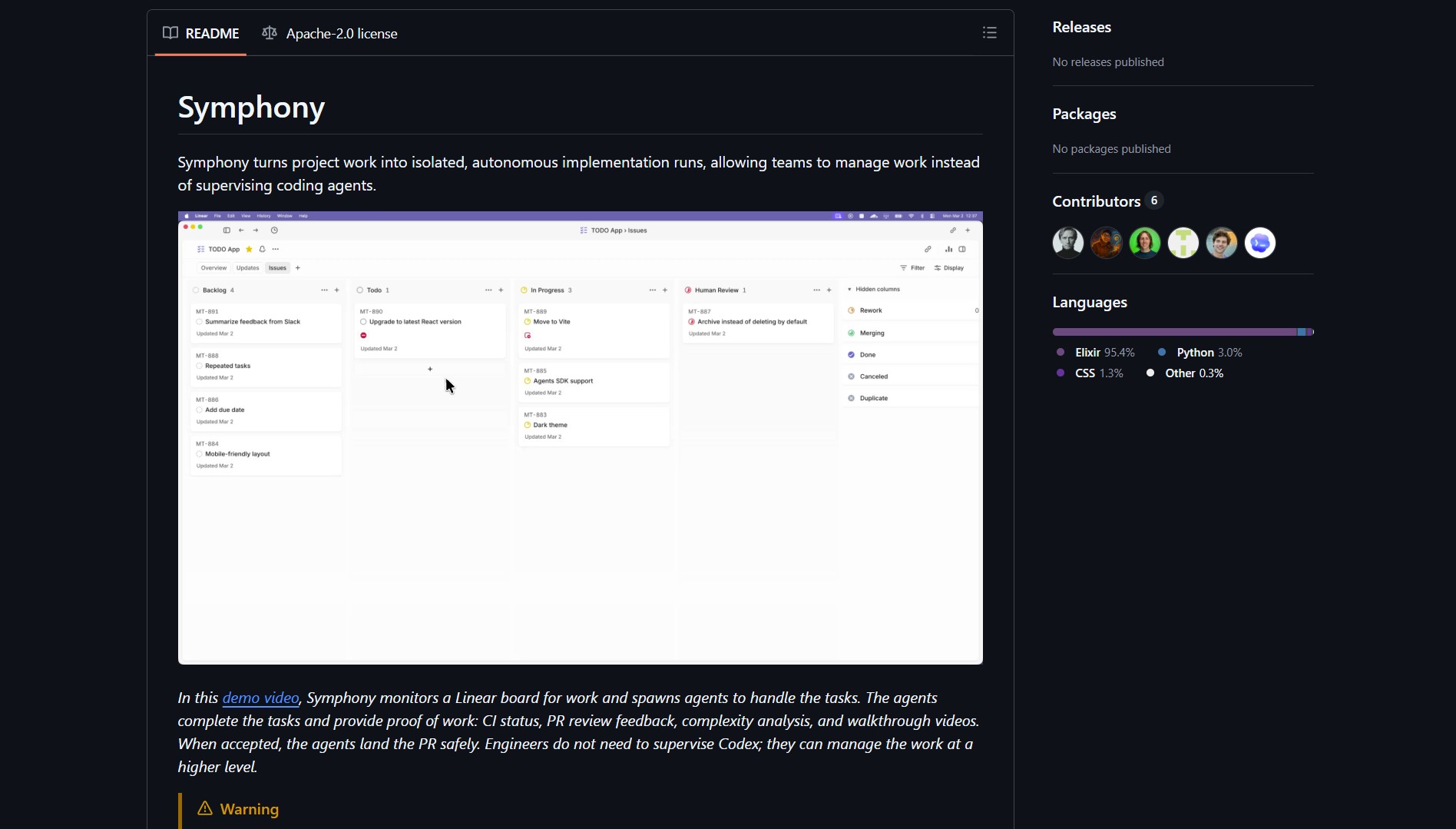Open the Display options on the board
The image size is (1456, 829).
pyautogui.click(x=948, y=268)
